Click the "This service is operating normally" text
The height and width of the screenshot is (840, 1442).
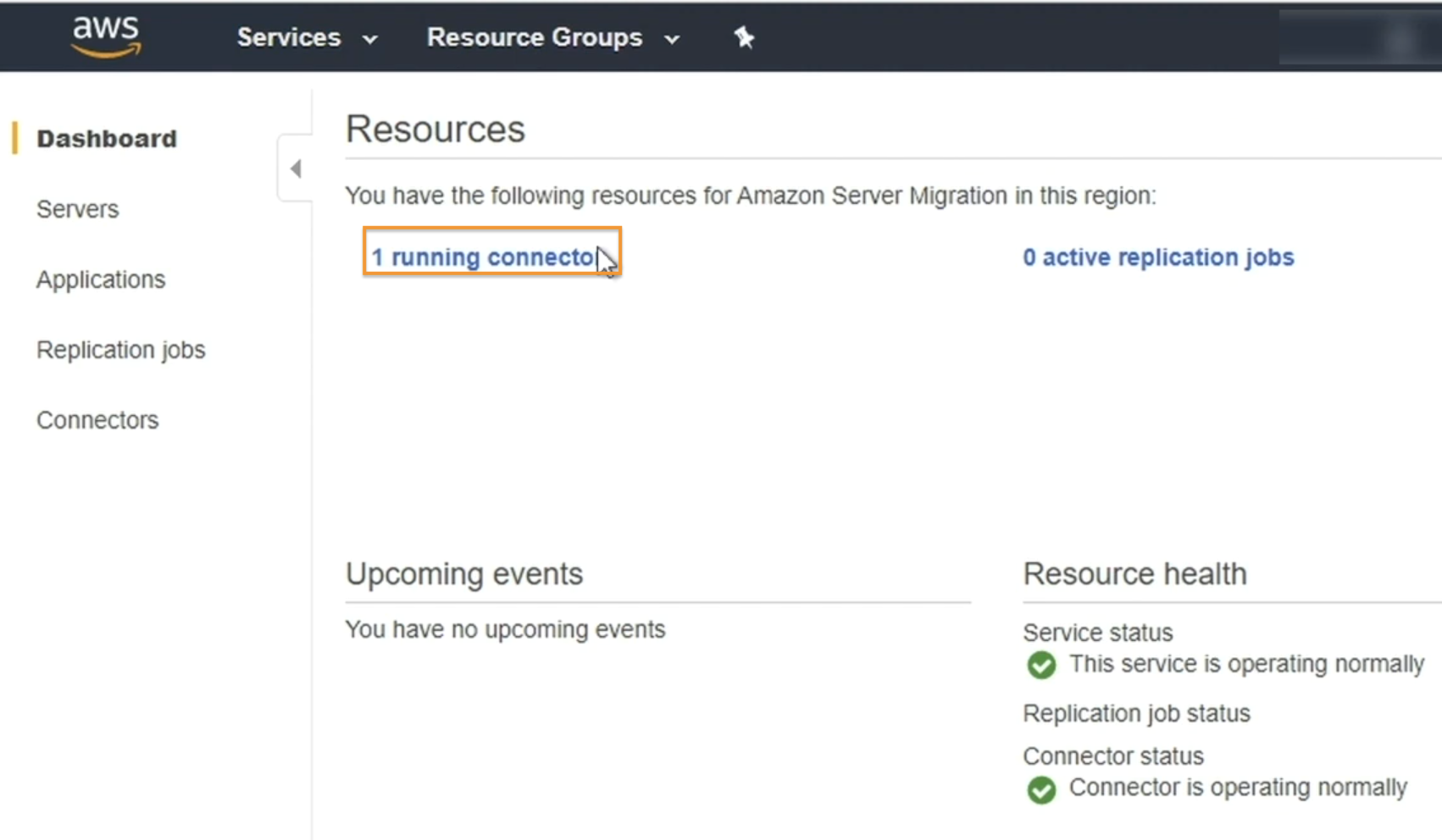(x=1246, y=664)
